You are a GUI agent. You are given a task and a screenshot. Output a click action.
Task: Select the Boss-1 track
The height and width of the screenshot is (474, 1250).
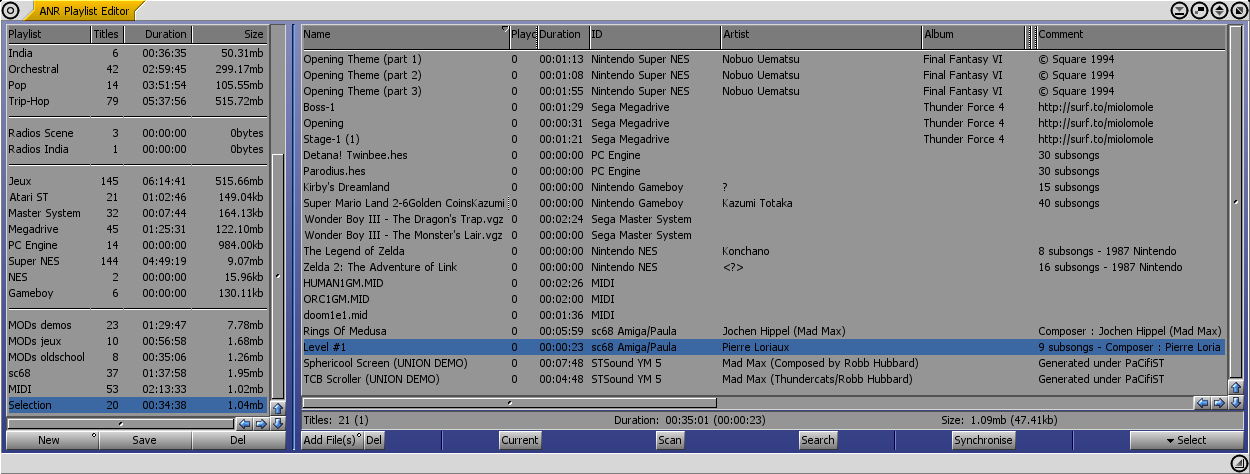pos(763,107)
